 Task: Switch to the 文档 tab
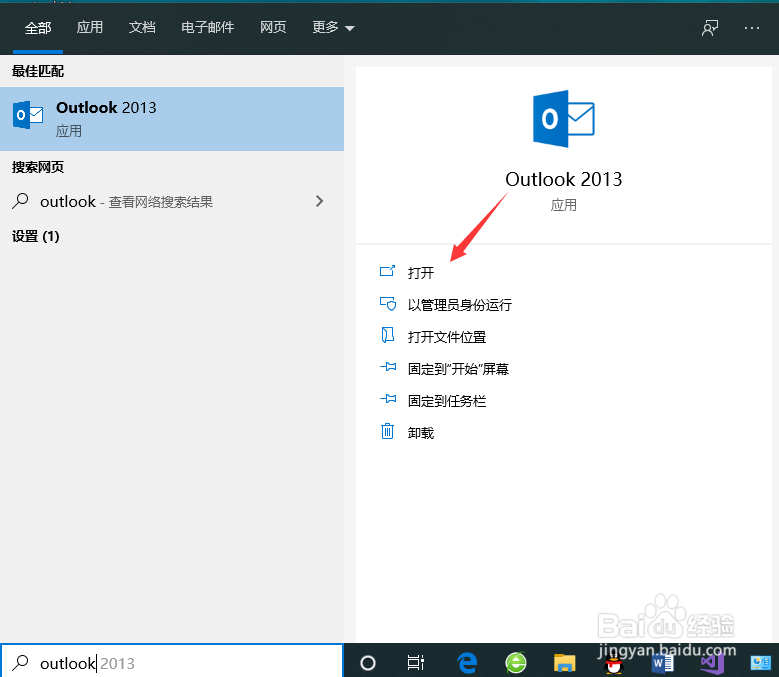point(142,27)
